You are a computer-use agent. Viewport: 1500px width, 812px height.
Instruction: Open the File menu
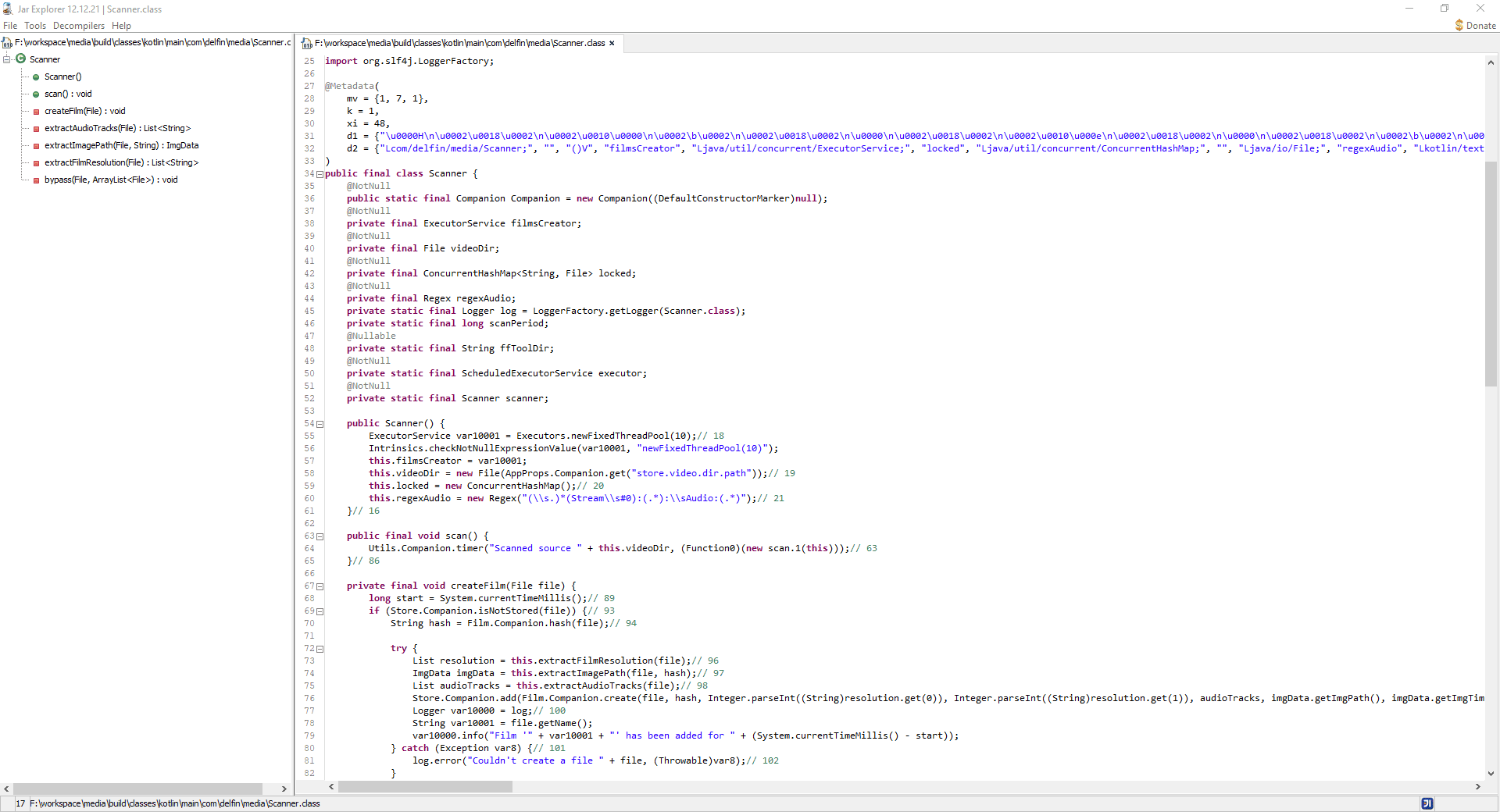10,26
